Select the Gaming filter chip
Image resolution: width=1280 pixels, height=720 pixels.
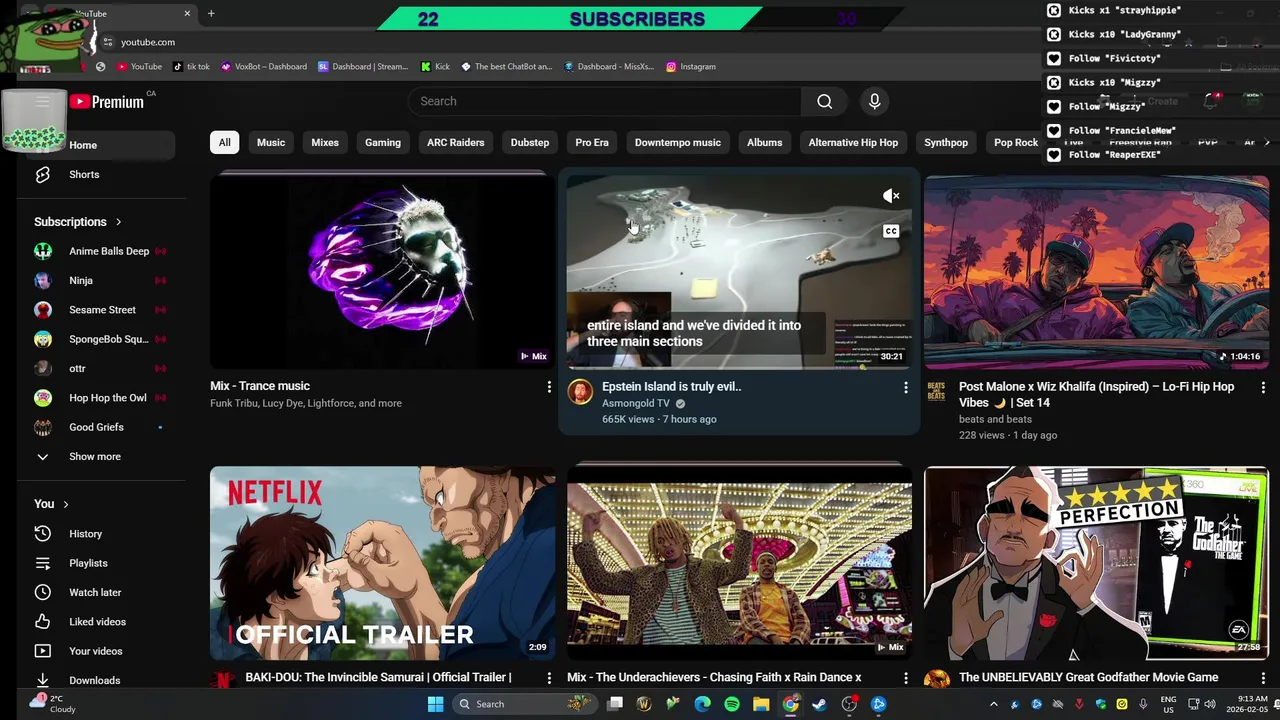(x=382, y=142)
